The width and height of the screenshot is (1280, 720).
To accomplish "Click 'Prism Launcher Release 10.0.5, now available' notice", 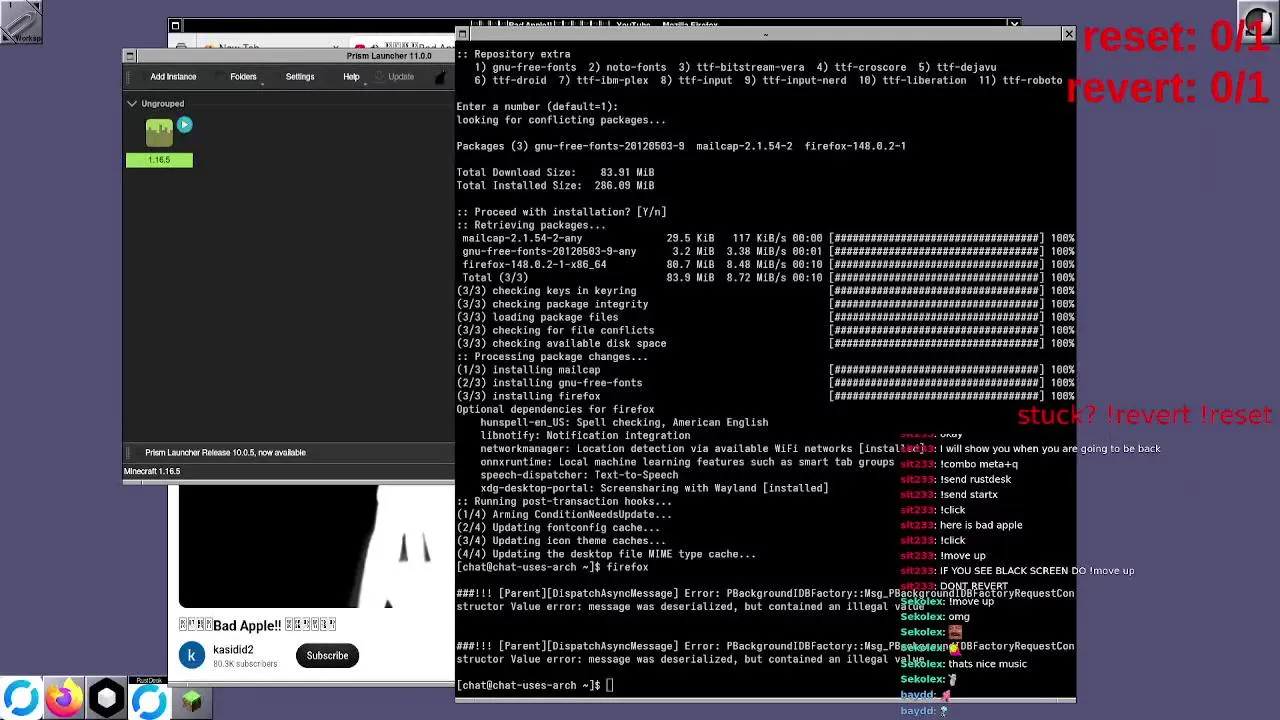I will point(225,452).
